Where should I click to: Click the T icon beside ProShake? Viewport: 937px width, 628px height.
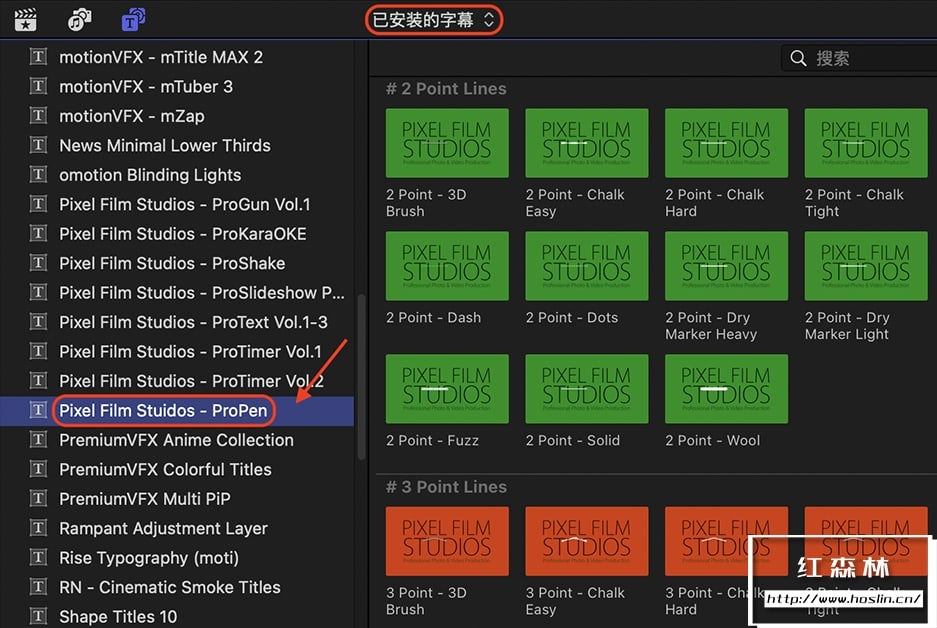tap(38, 263)
